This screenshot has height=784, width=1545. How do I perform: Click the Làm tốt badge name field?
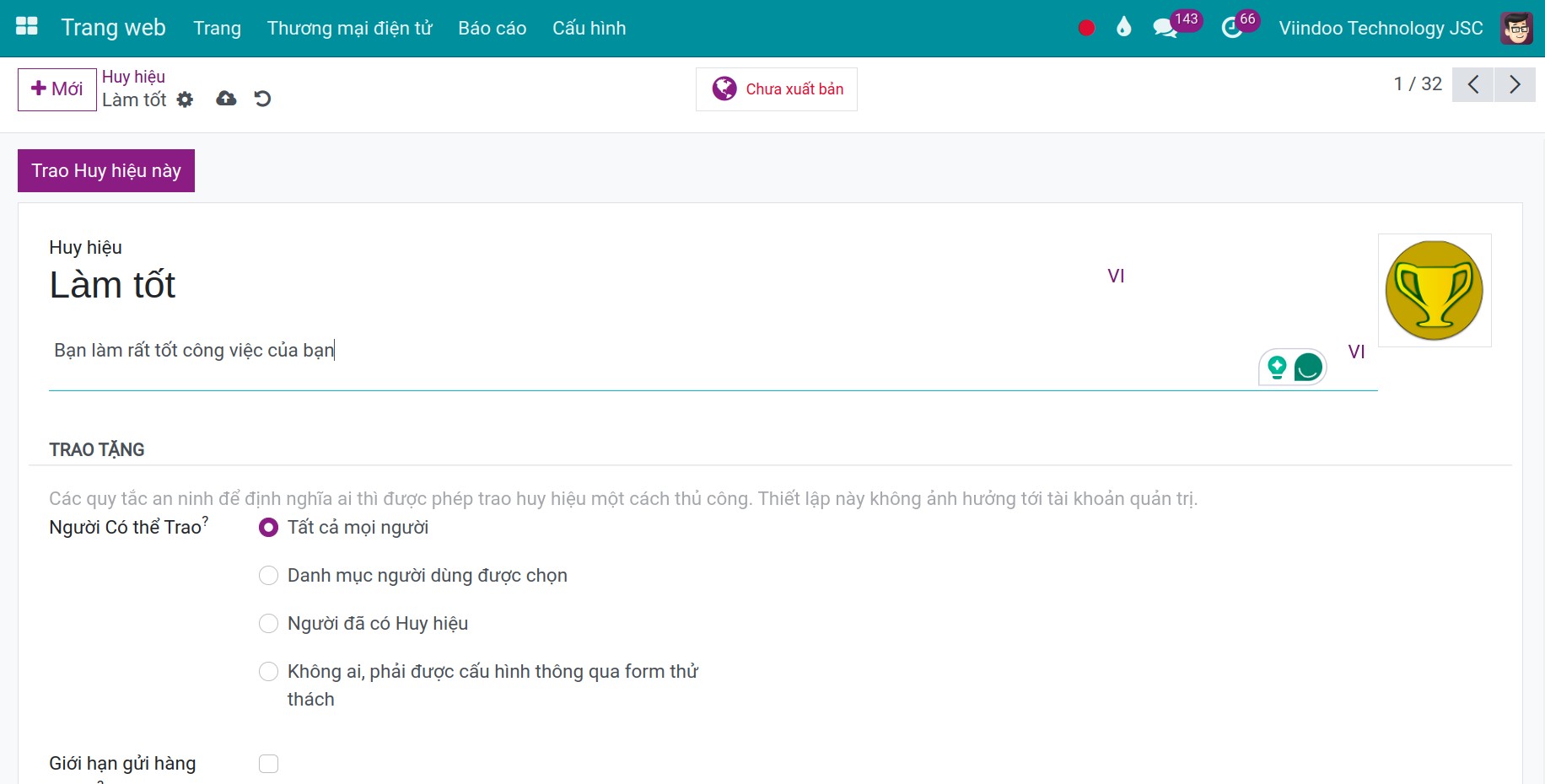[573, 285]
